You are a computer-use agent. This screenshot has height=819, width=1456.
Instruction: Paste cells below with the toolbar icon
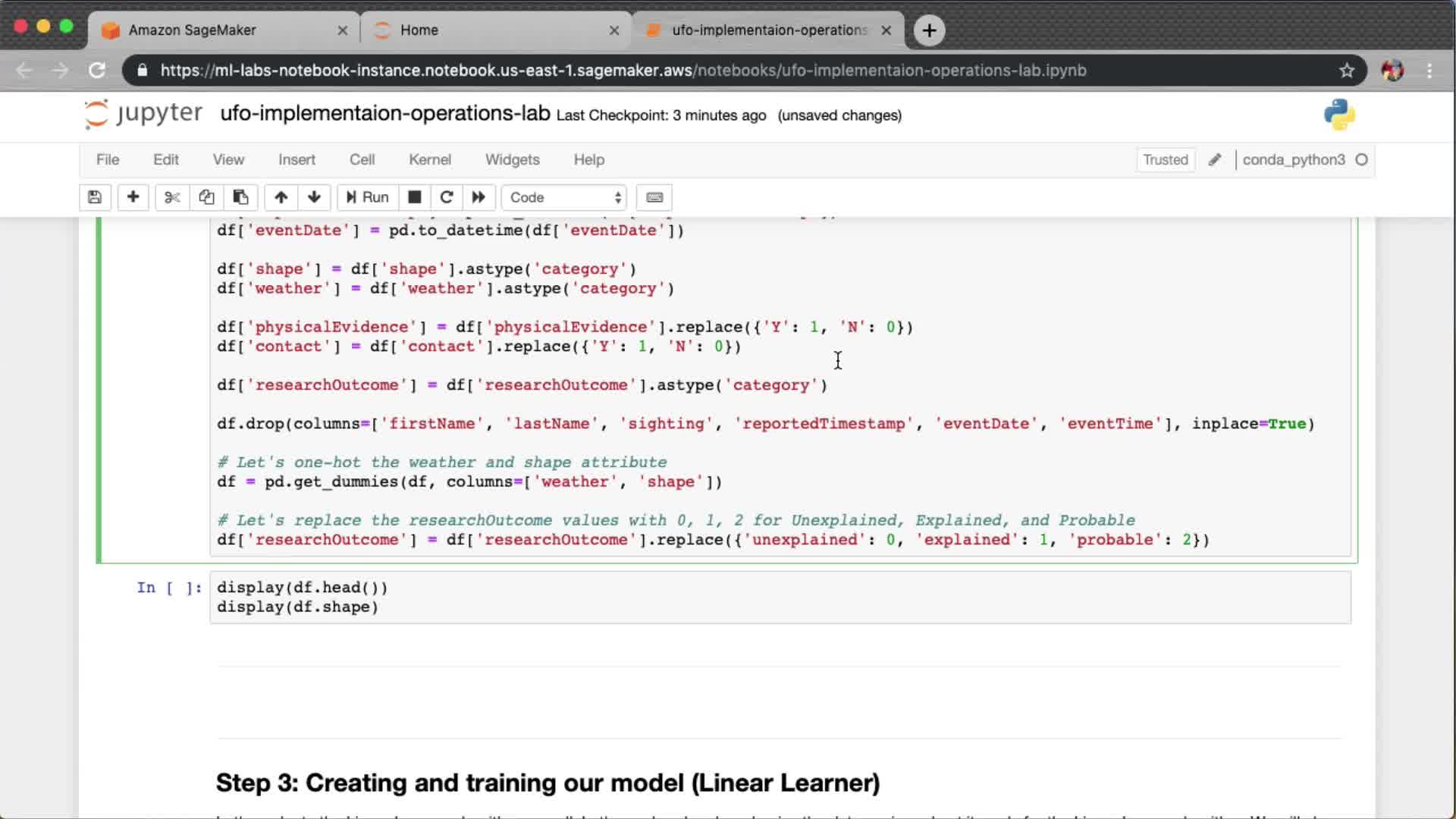pos(240,197)
